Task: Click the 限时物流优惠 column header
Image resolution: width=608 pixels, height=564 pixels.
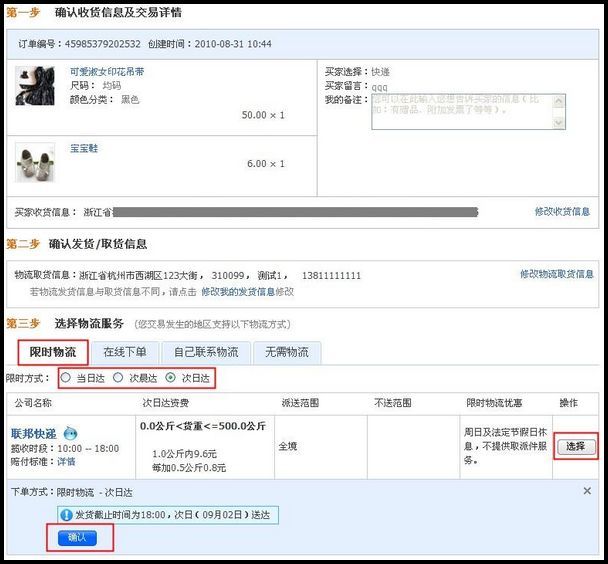Action: coord(494,403)
